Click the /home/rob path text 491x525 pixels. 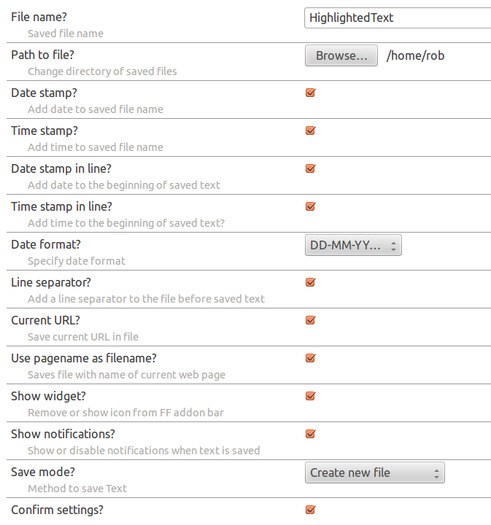point(415,56)
